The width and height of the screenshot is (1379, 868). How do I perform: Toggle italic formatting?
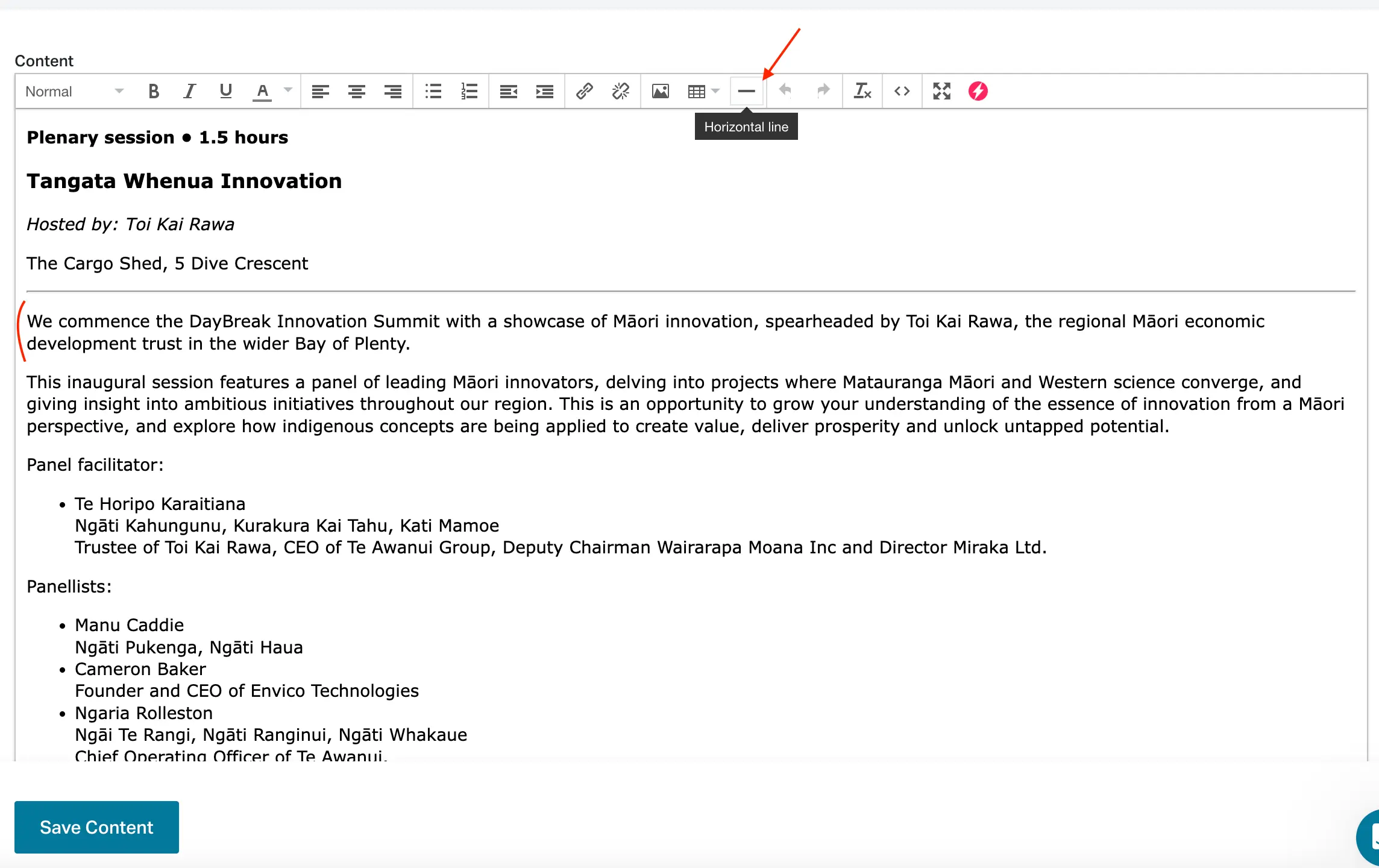(x=190, y=91)
